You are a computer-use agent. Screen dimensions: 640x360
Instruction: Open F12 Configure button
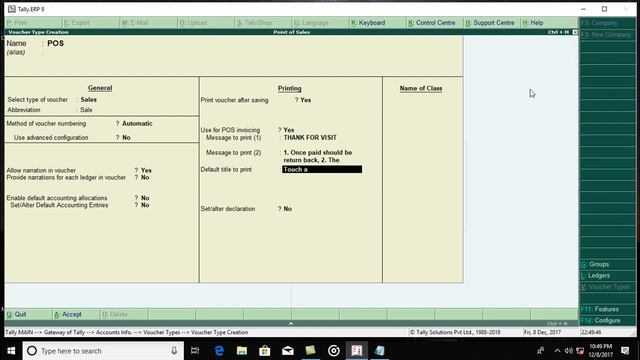click(601, 320)
